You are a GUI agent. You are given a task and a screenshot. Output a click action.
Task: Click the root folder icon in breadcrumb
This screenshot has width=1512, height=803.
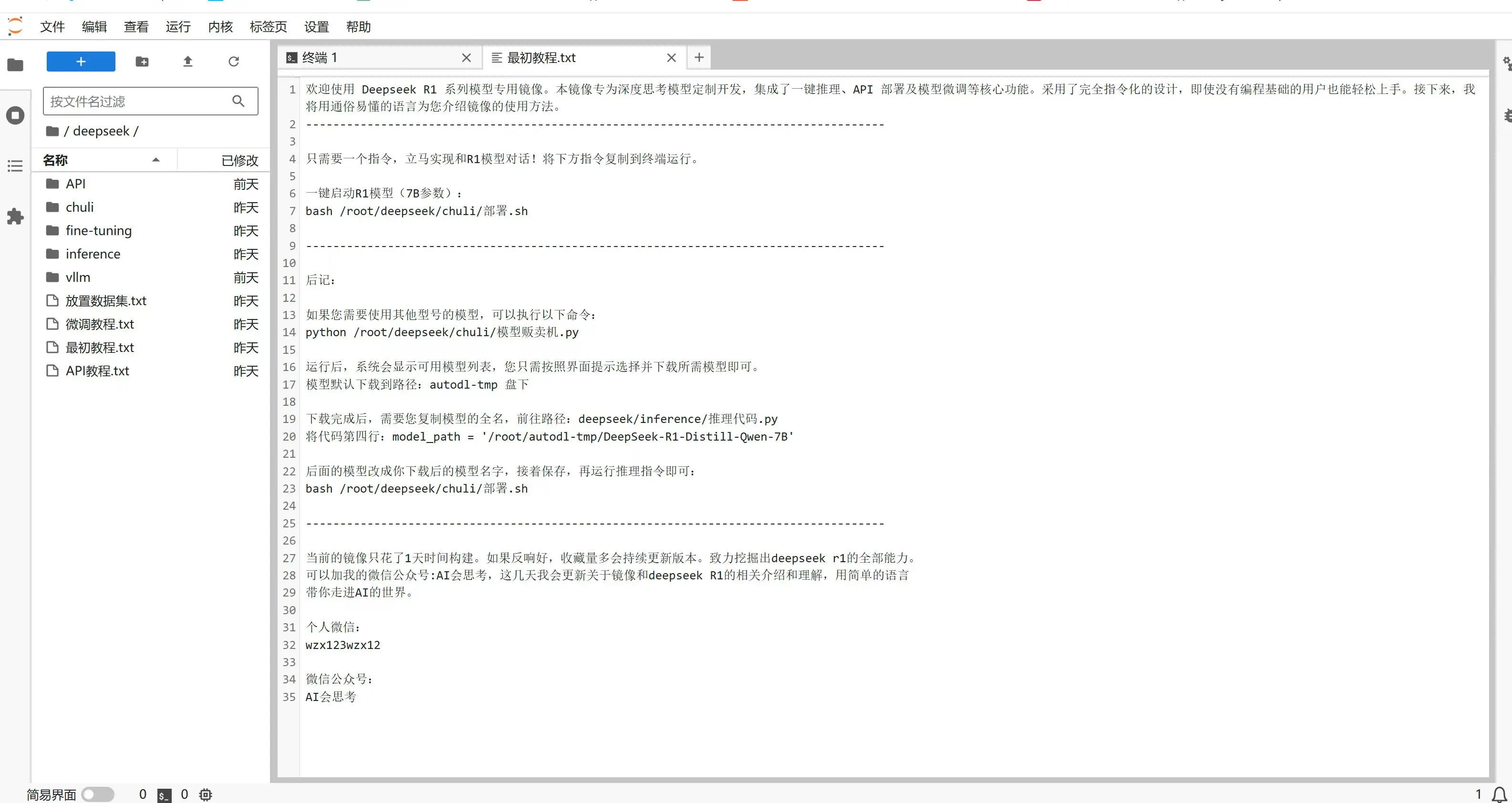52,131
